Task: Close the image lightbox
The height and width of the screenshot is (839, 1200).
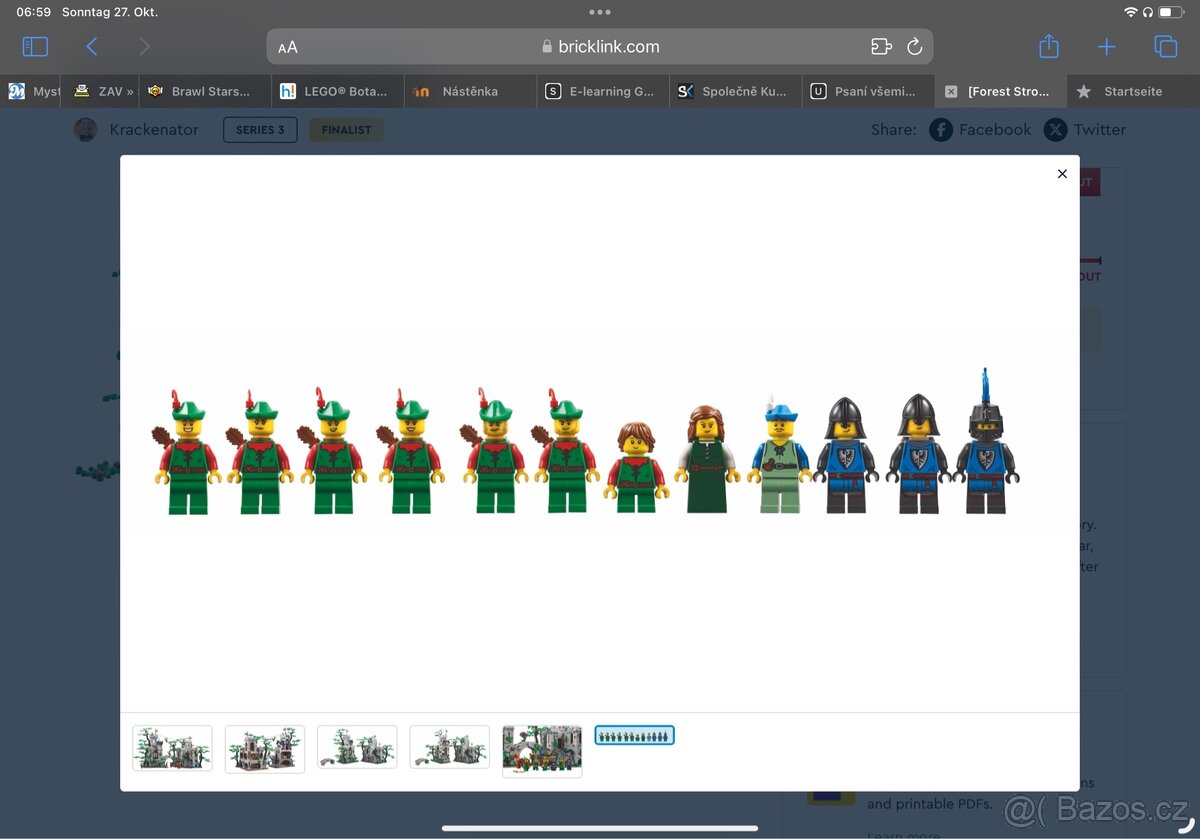Action: coord(1062,174)
